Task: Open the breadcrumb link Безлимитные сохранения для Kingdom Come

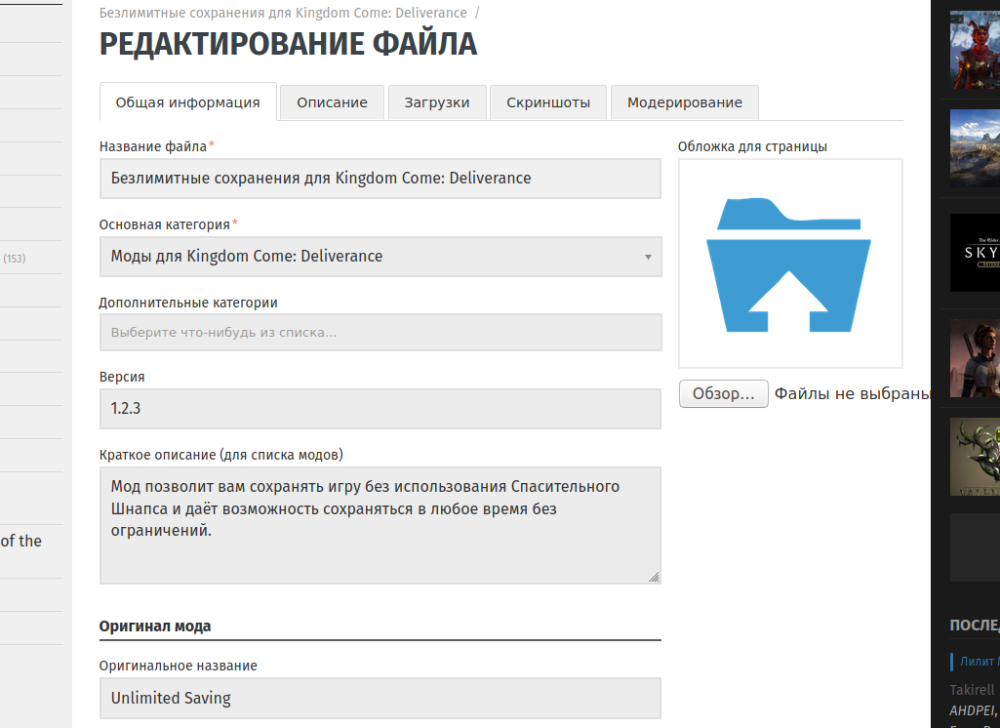Action: (283, 13)
